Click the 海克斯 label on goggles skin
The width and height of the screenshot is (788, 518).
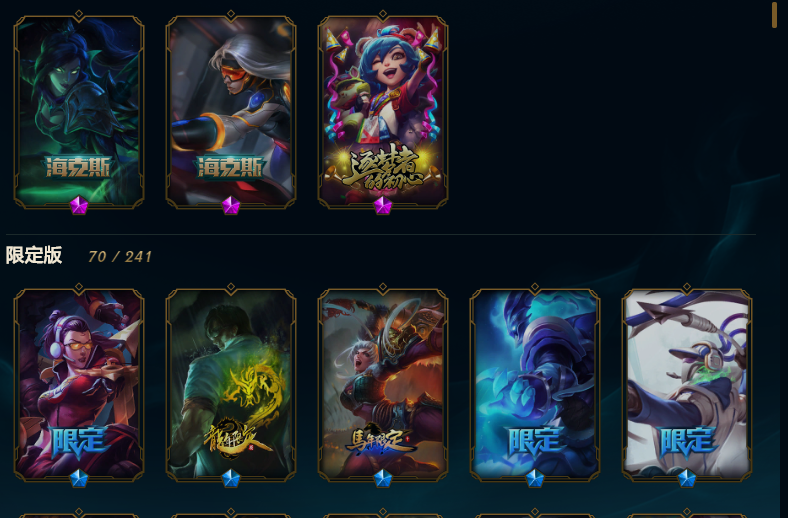[x=231, y=167]
